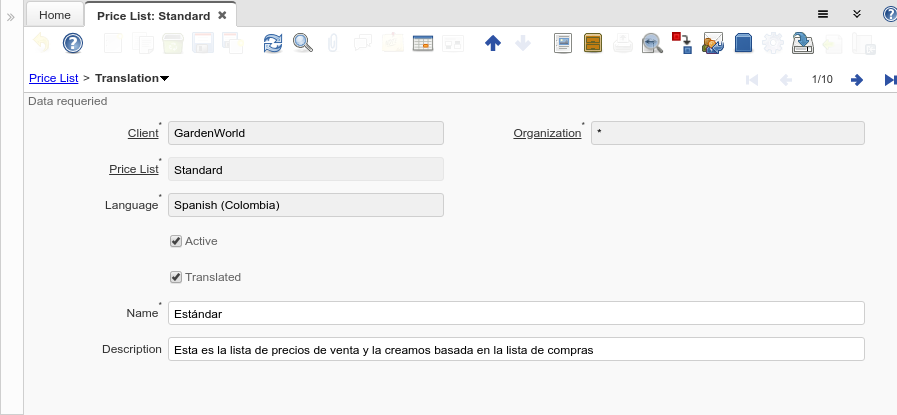Close the Price List: Standard tab

(x=222, y=15)
